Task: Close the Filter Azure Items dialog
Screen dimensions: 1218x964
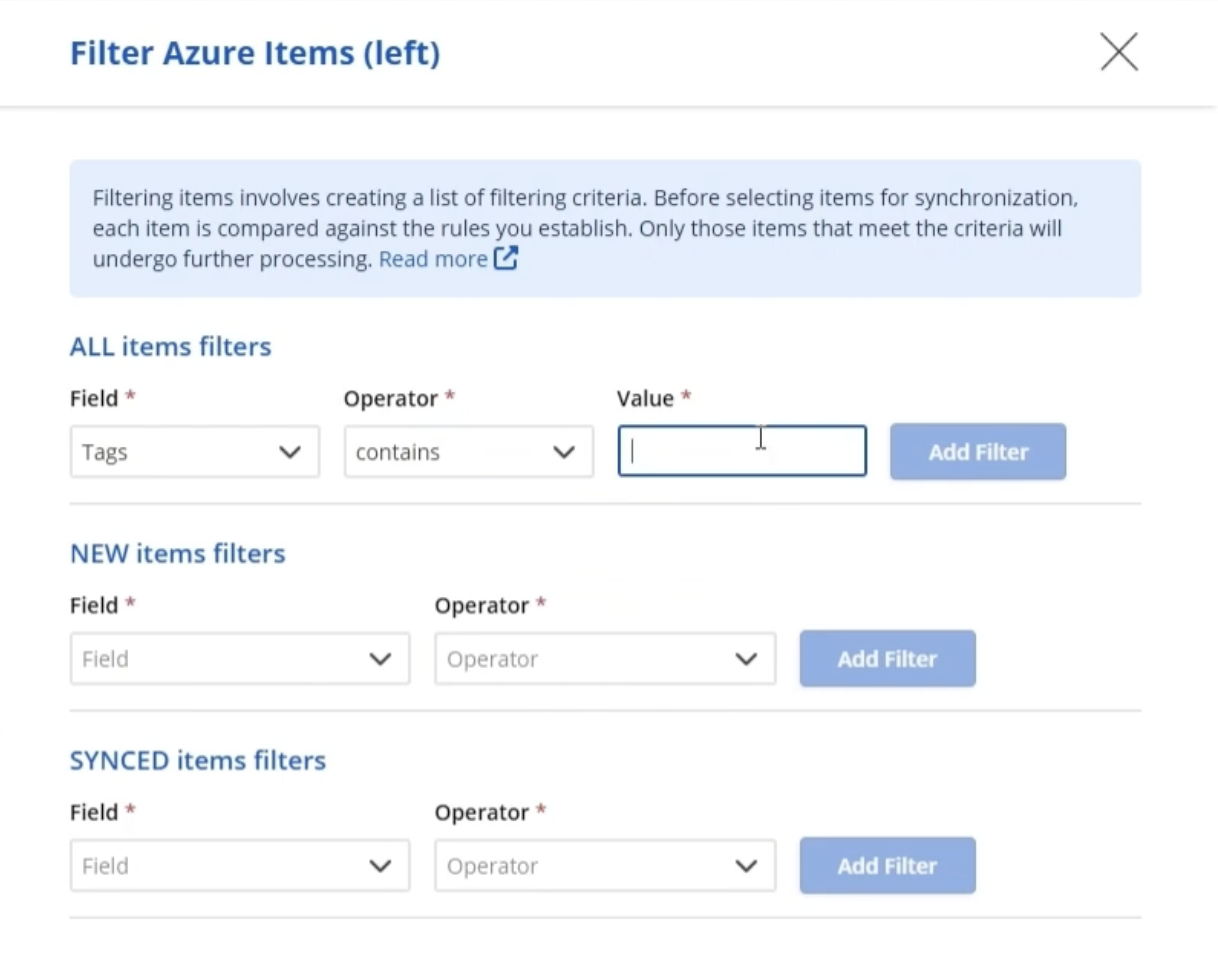Action: tap(1119, 52)
